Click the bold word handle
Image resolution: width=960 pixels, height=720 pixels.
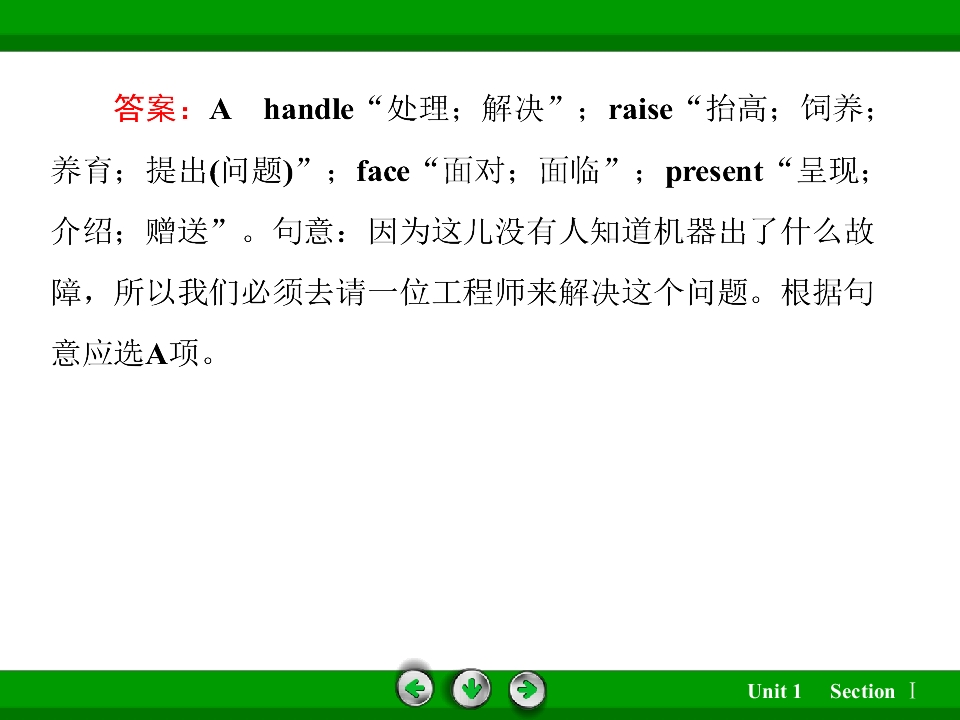[x=309, y=110]
